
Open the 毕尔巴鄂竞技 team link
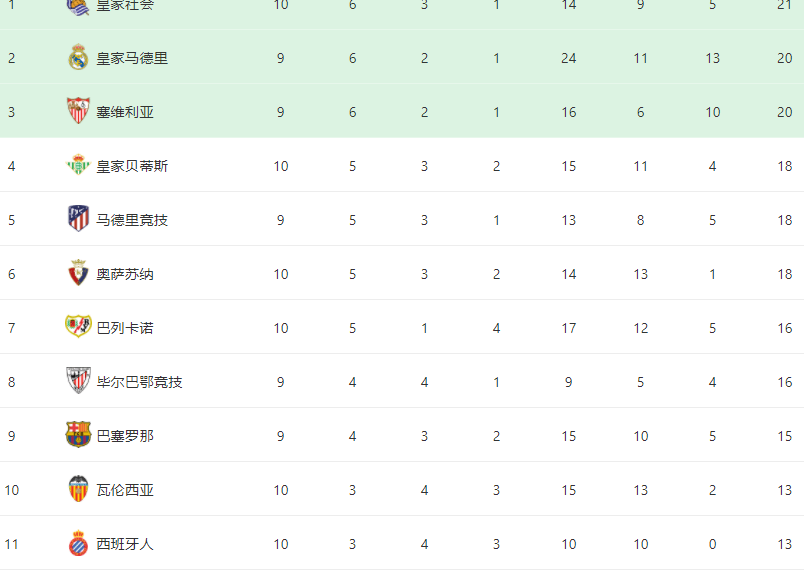(x=139, y=382)
